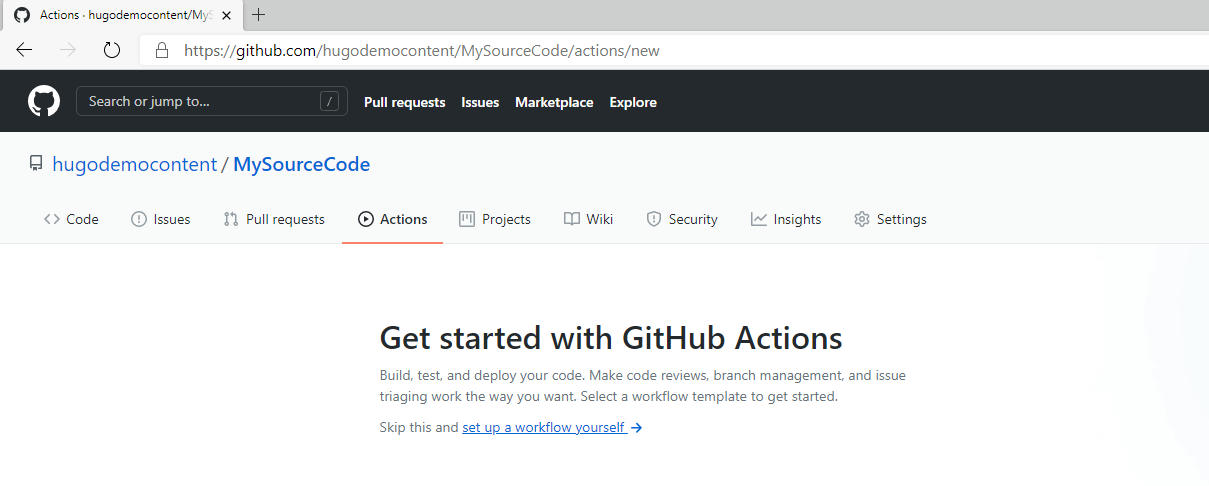Click the browser forward arrow

point(68,50)
